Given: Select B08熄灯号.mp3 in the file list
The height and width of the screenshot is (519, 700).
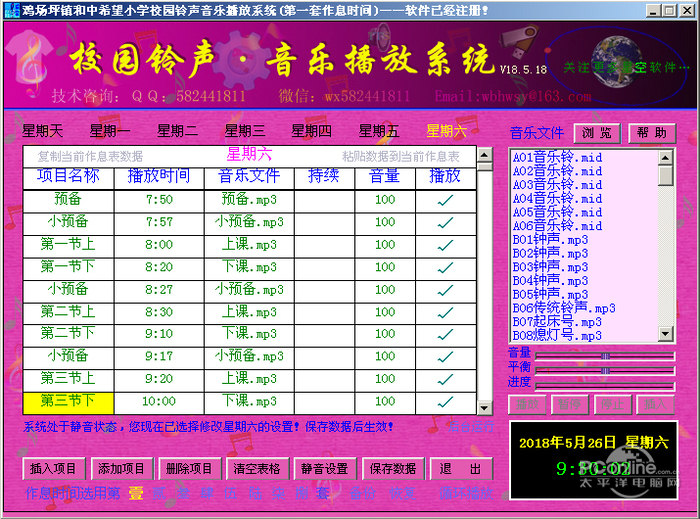Looking at the screenshot, I should pyautogui.click(x=557, y=335).
